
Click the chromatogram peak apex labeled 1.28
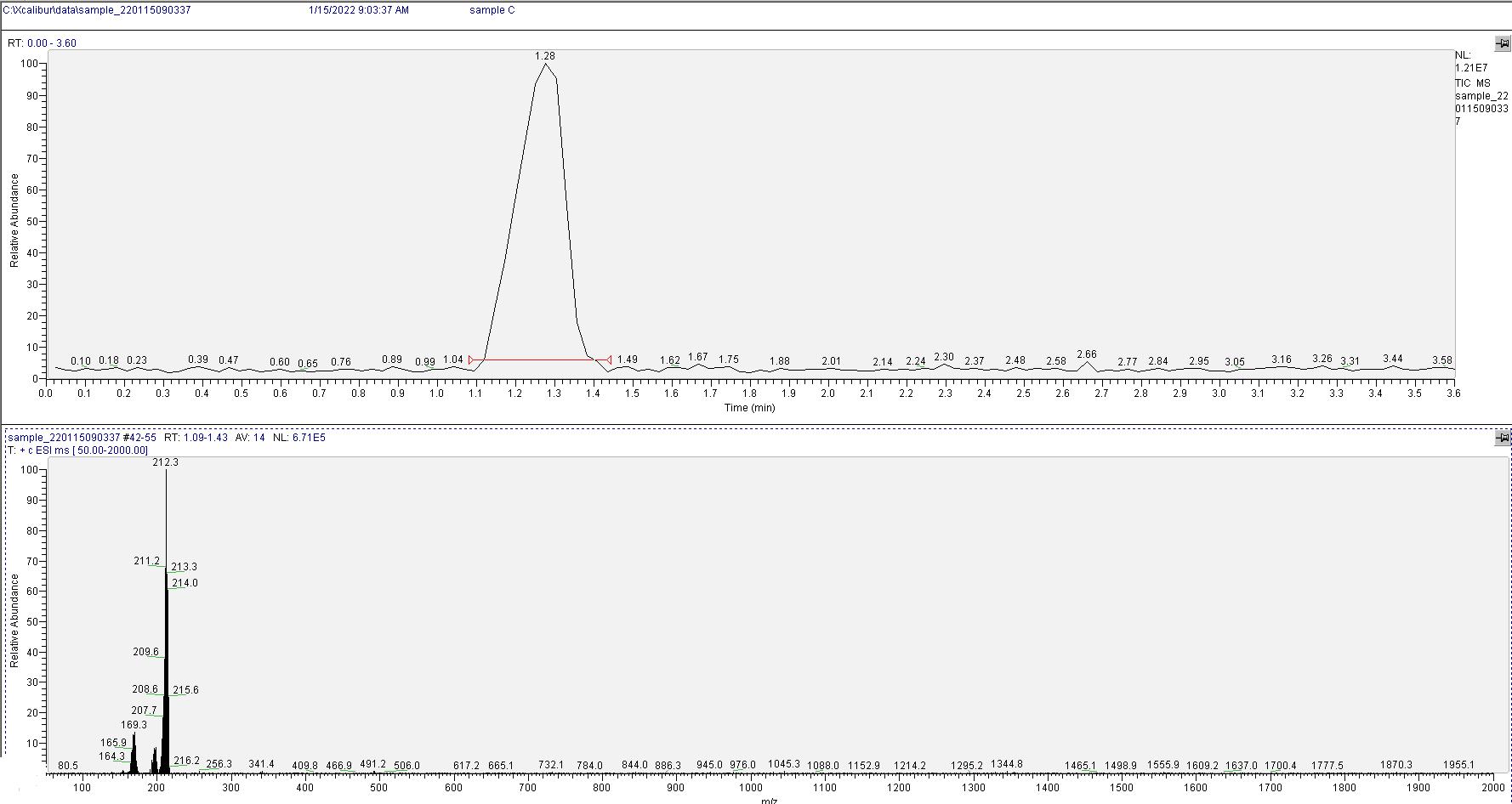(545, 65)
